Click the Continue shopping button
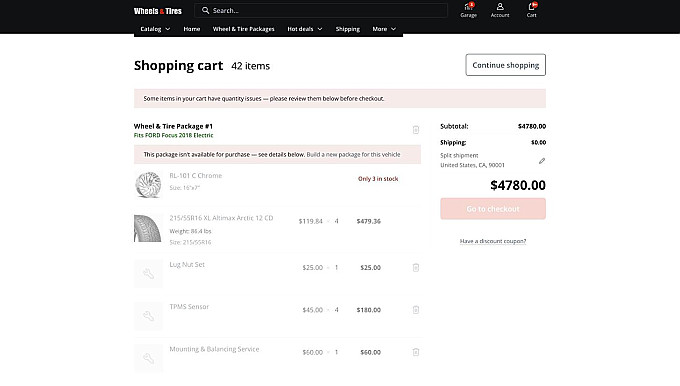 pyautogui.click(x=506, y=65)
